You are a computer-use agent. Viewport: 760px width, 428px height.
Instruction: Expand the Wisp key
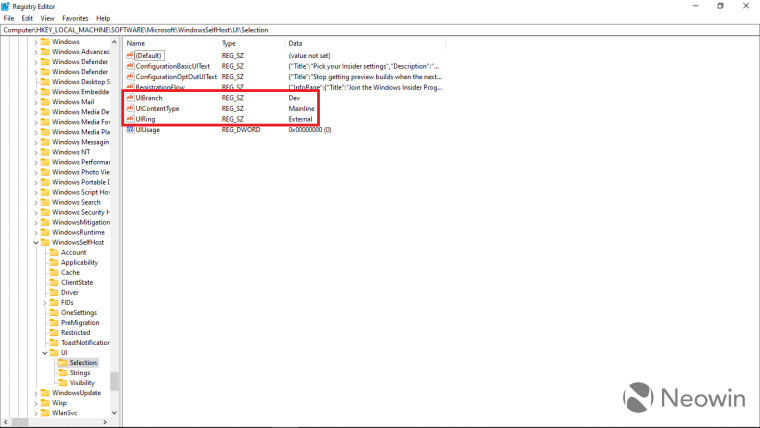(36, 403)
